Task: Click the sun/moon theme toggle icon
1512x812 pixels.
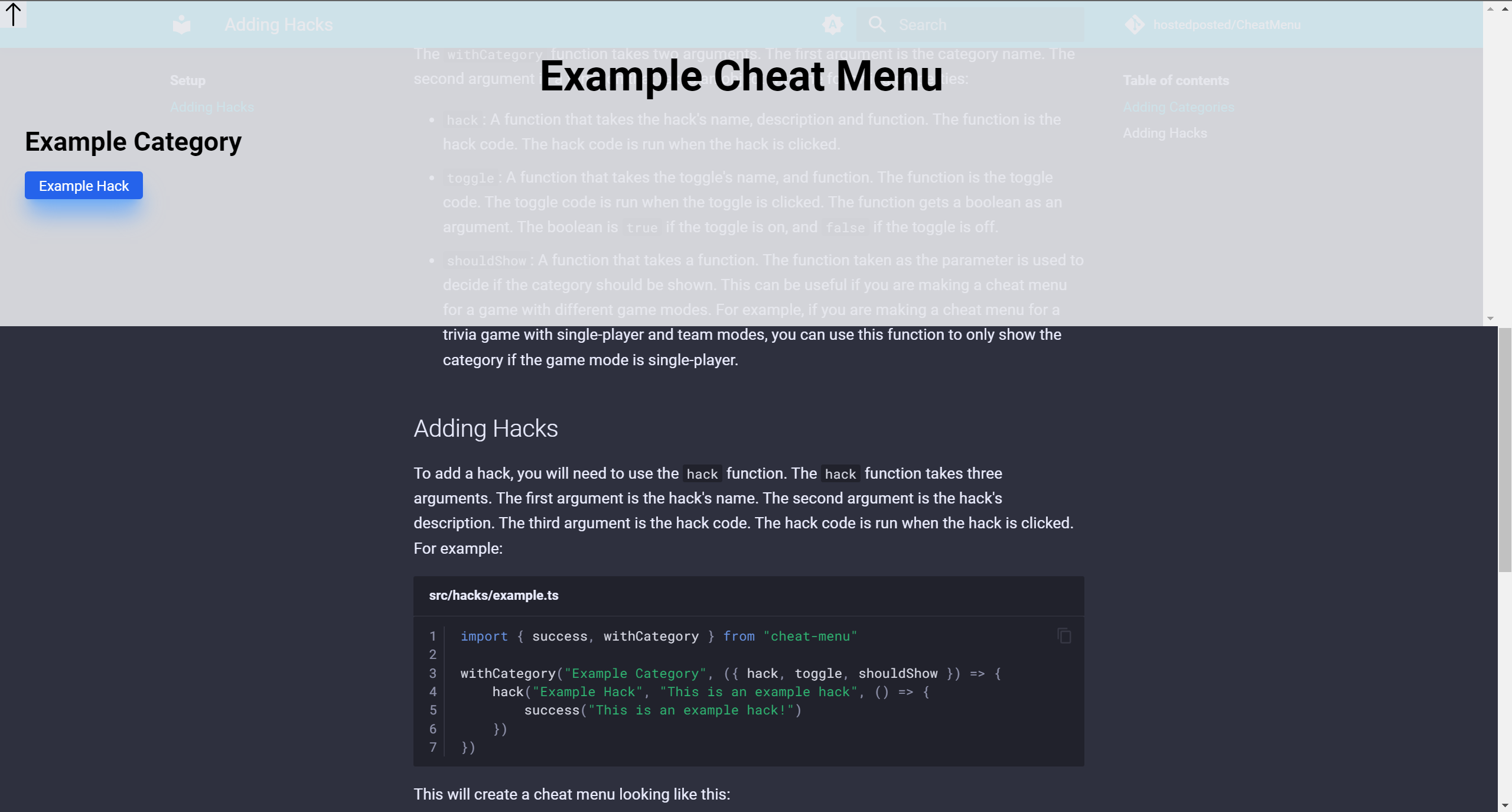Action: [833, 24]
